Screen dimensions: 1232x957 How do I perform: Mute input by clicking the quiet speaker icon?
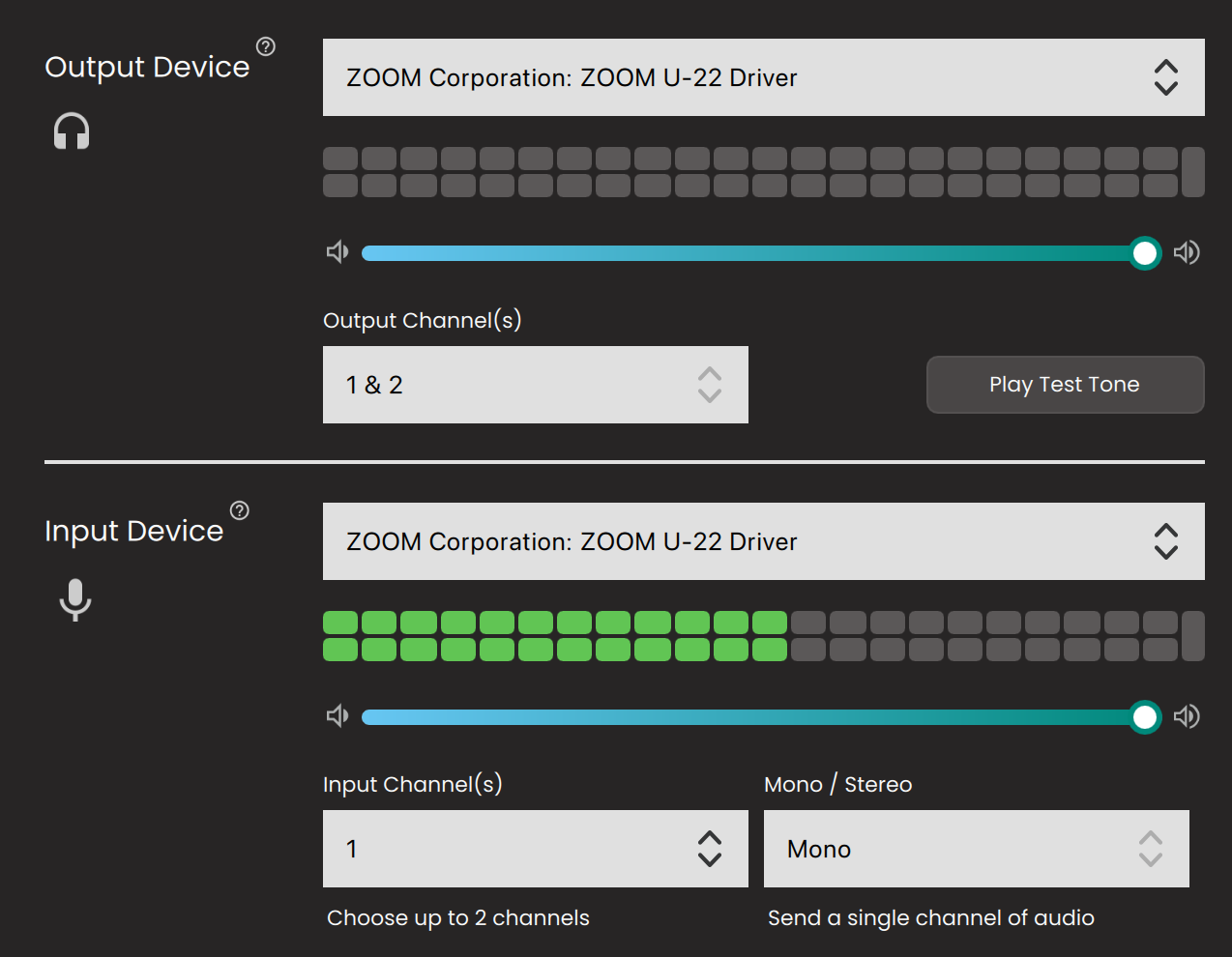(x=337, y=716)
